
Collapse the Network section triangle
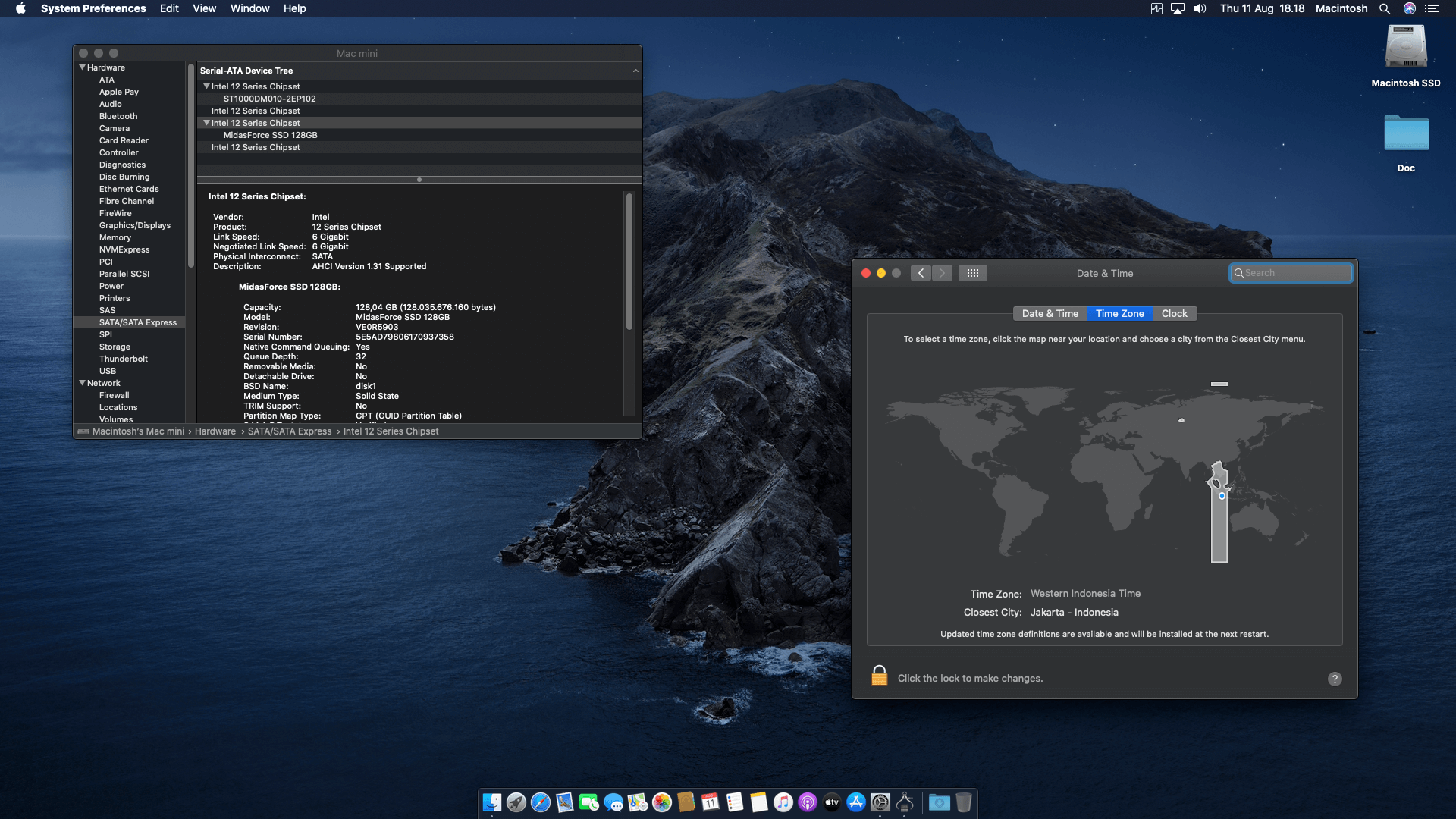[82, 383]
